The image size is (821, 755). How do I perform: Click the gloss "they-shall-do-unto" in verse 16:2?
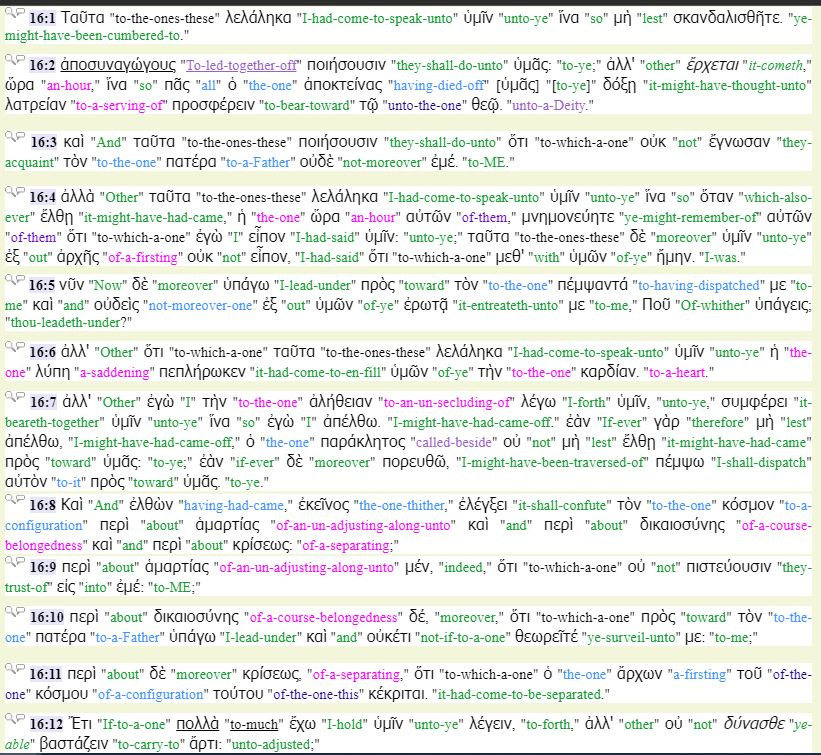(450, 65)
